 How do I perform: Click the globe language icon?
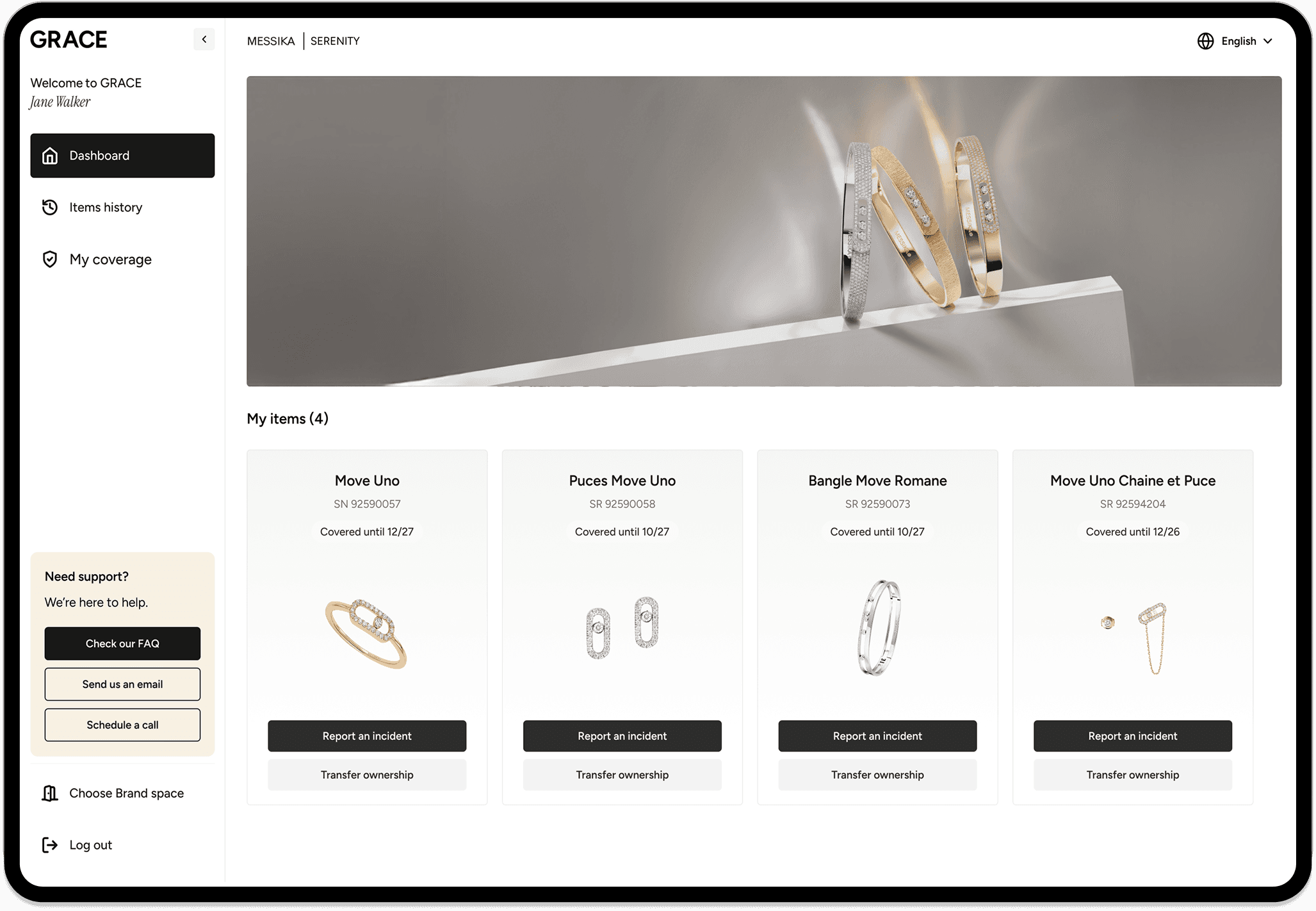[1205, 41]
